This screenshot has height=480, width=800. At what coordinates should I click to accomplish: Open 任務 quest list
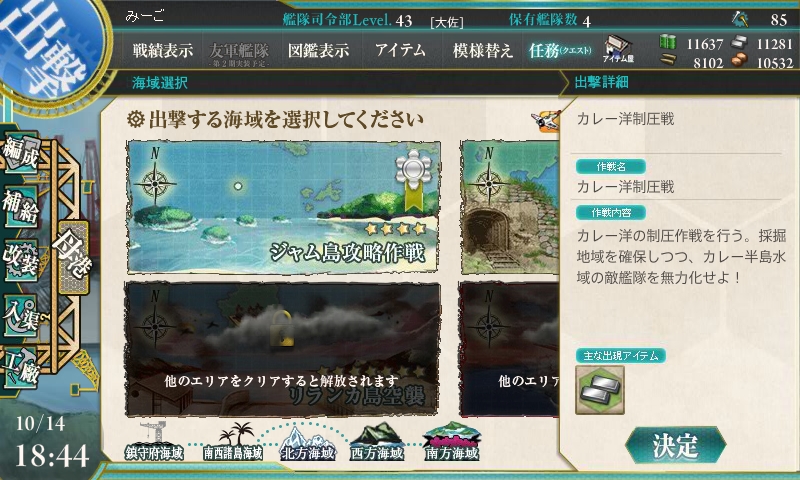point(560,50)
